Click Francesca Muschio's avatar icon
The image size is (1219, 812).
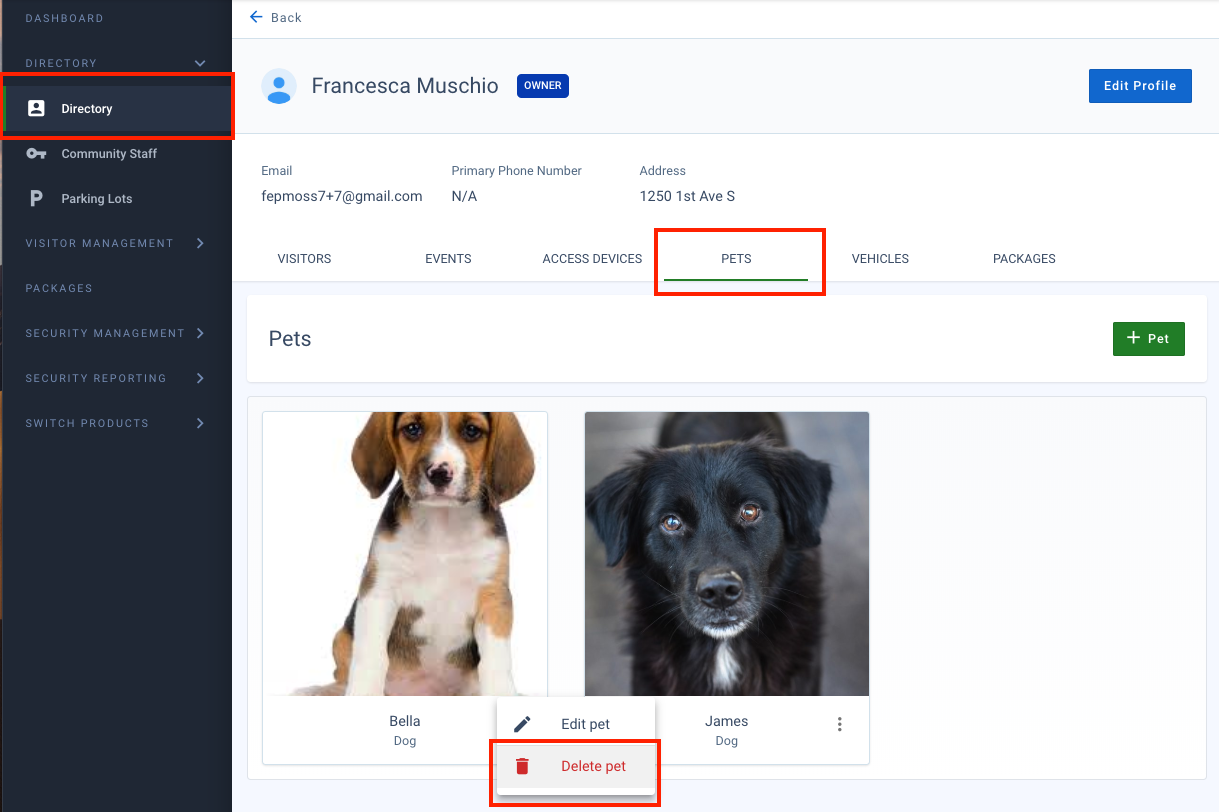(279, 86)
